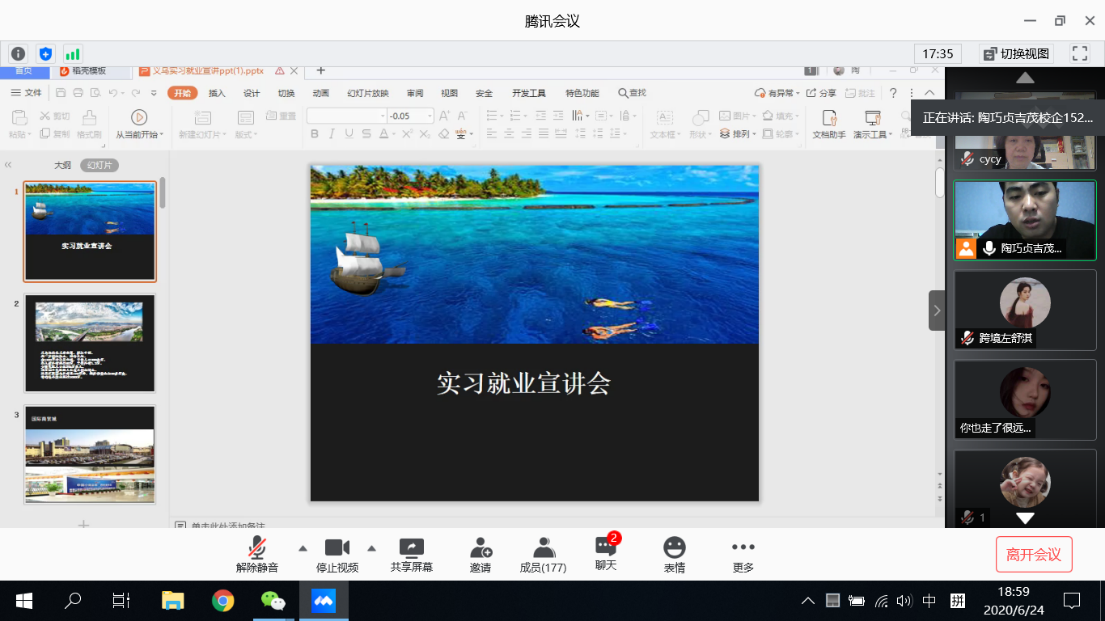Click the meeting info icon

18,54
